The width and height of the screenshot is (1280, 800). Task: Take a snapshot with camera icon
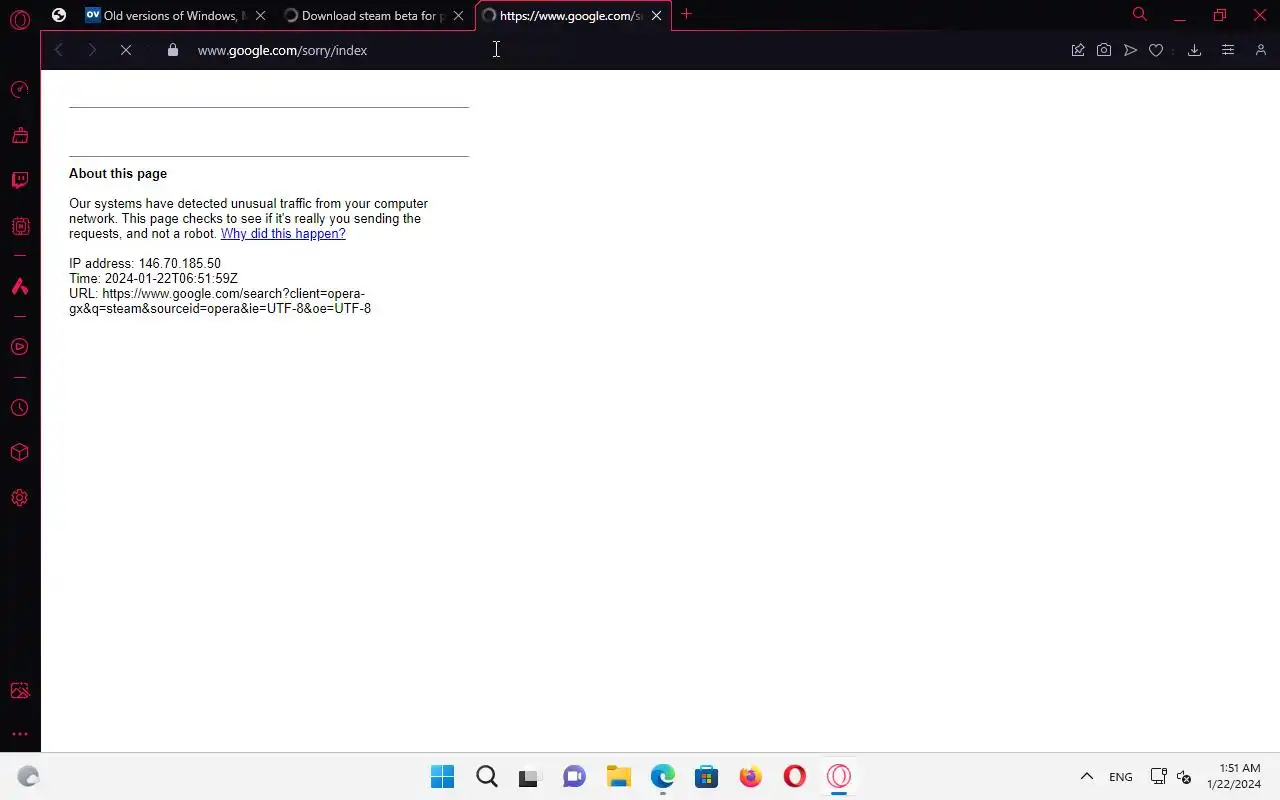pos(1104,50)
